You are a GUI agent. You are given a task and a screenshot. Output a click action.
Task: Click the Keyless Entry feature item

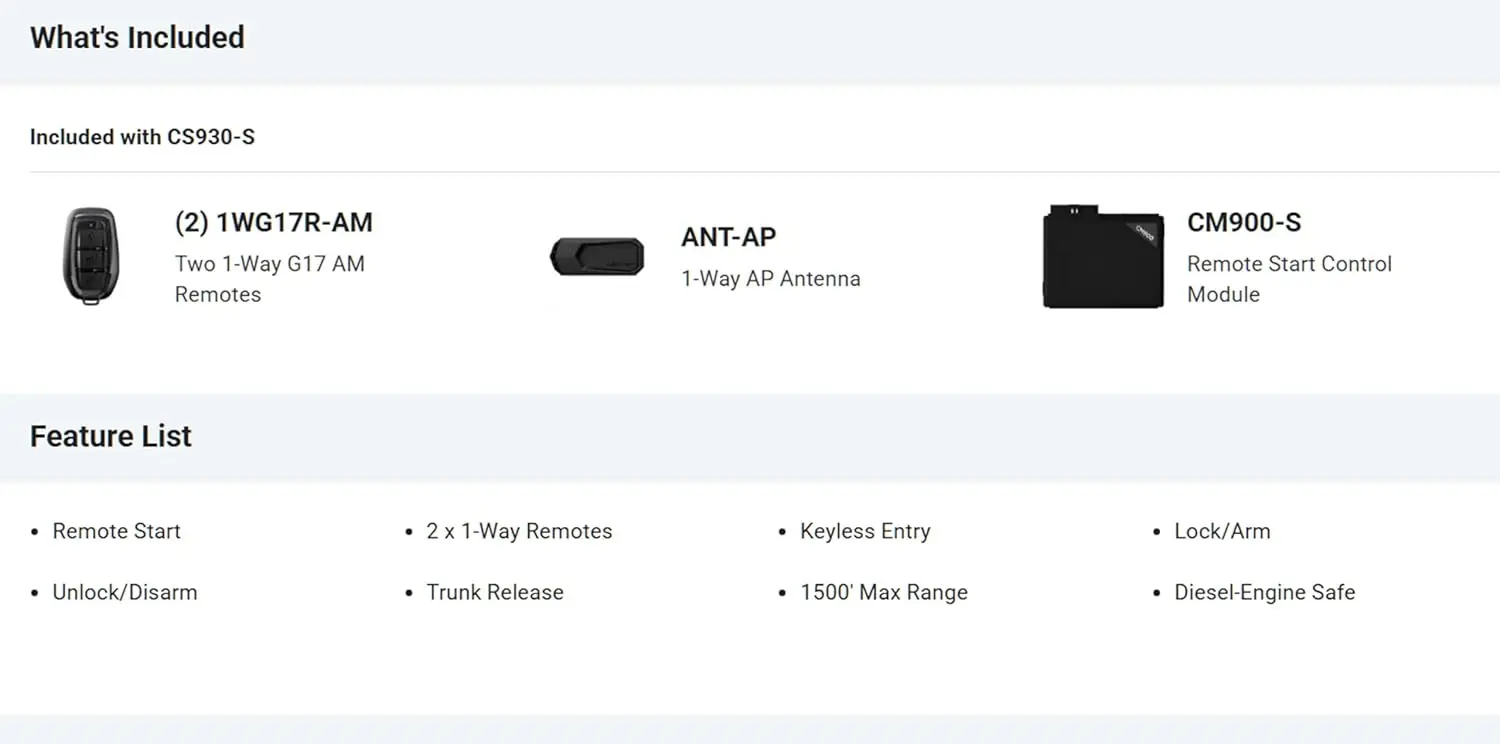865,531
